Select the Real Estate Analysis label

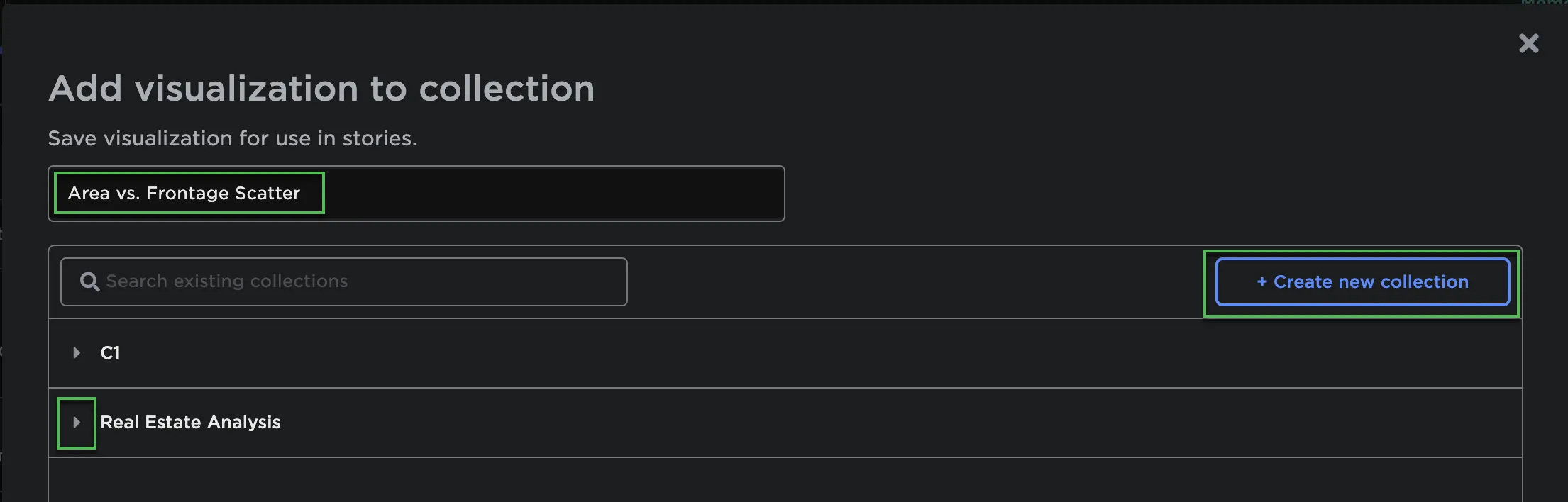point(190,423)
